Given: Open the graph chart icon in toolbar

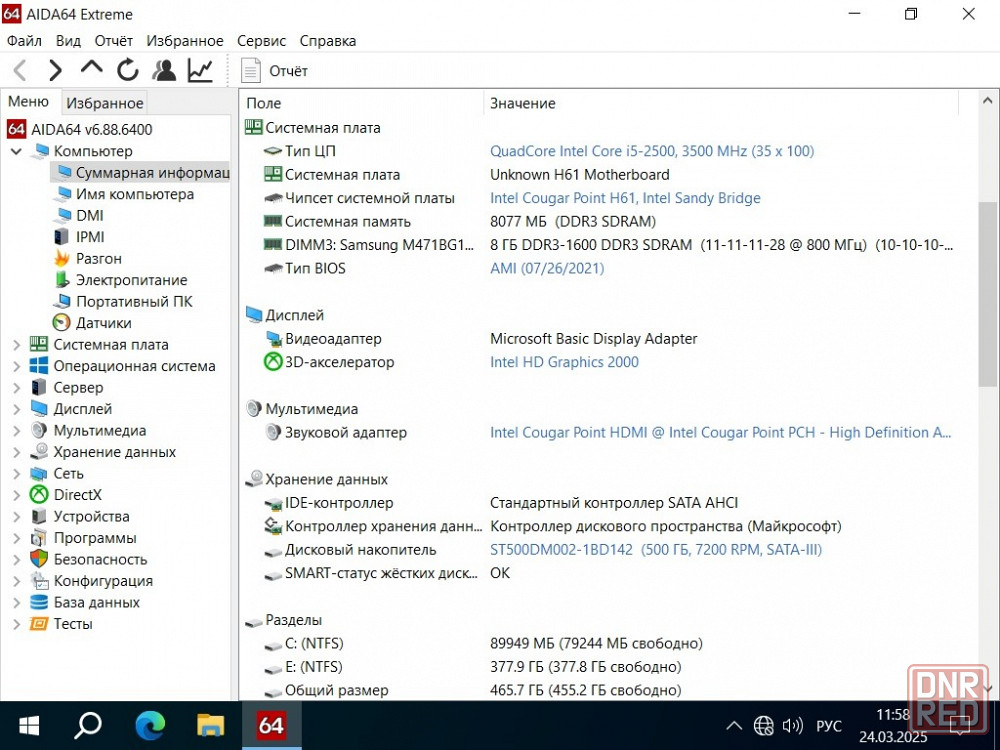Looking at the screenshot, I should (x=200, y=70).
